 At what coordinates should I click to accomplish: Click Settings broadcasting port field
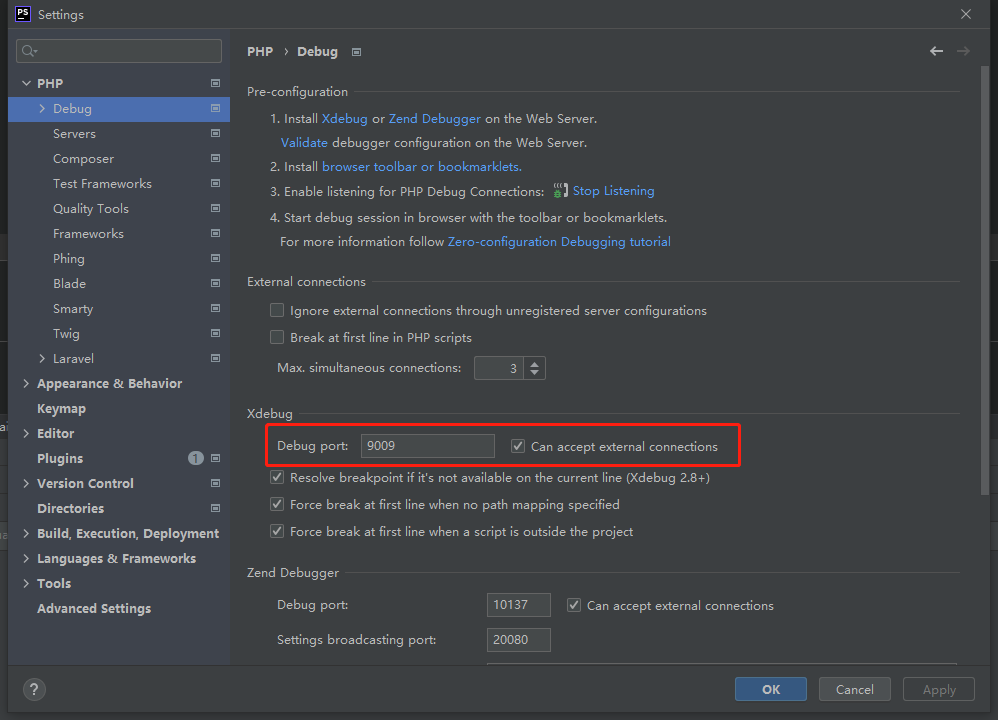519,640
